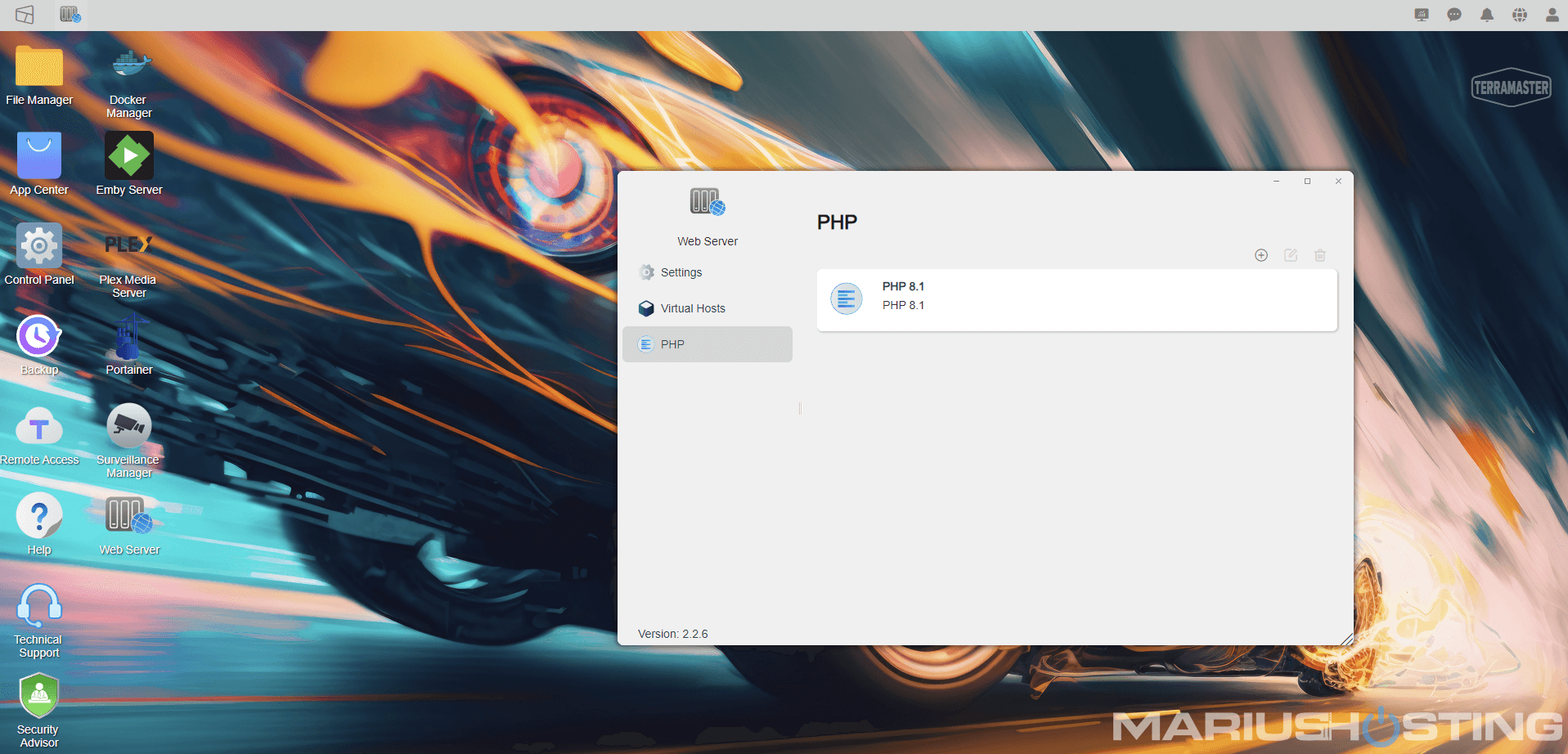Select Virtual Hosts in Web Server sidebar

pos(708,308)
